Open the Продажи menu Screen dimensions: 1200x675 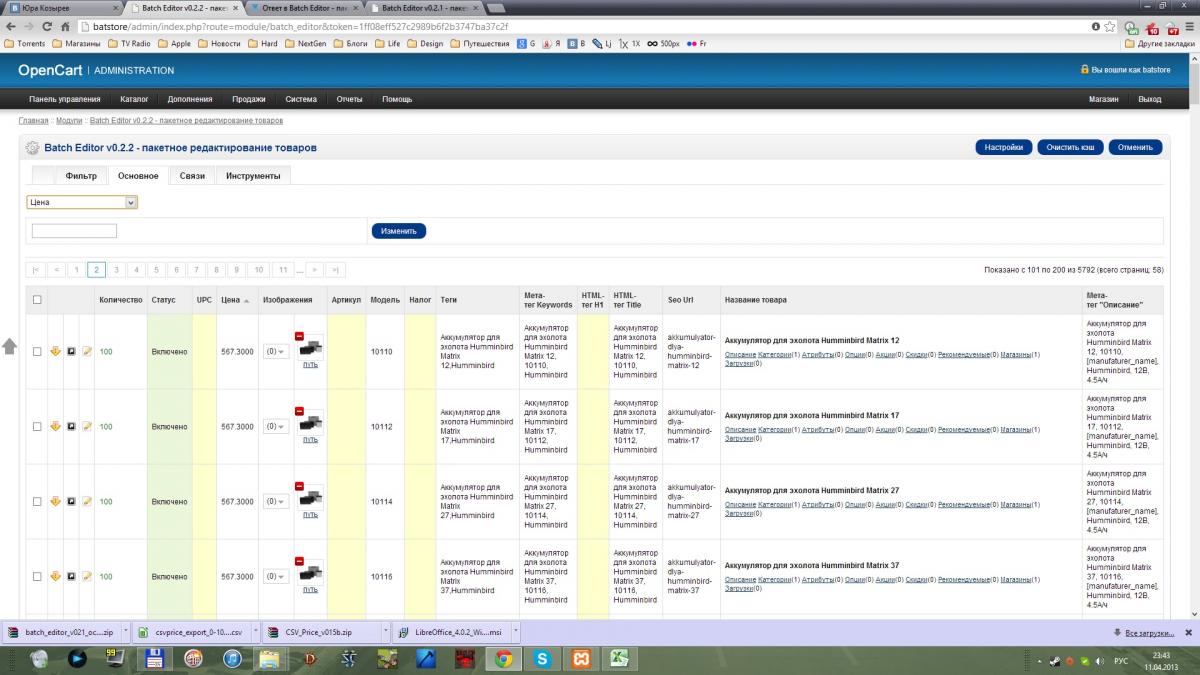click(249, 99)
